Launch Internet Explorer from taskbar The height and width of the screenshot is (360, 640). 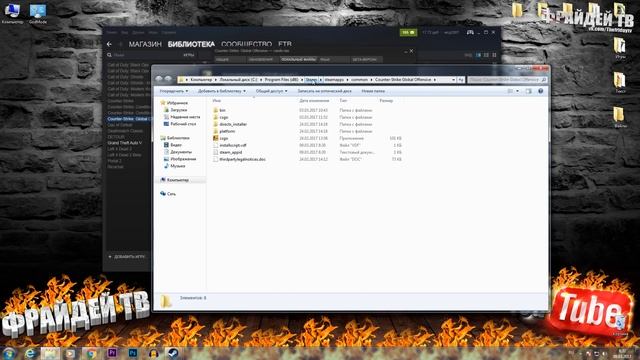coord(31,353)
